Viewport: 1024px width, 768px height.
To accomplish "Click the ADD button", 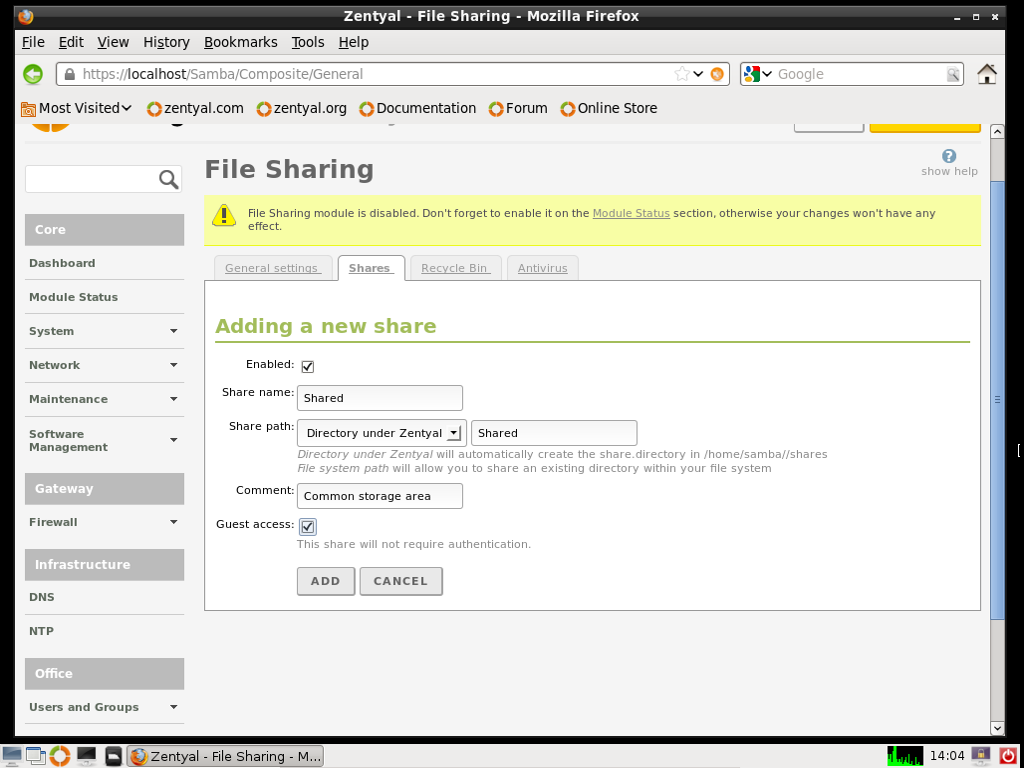I will (x=326, y=581).
